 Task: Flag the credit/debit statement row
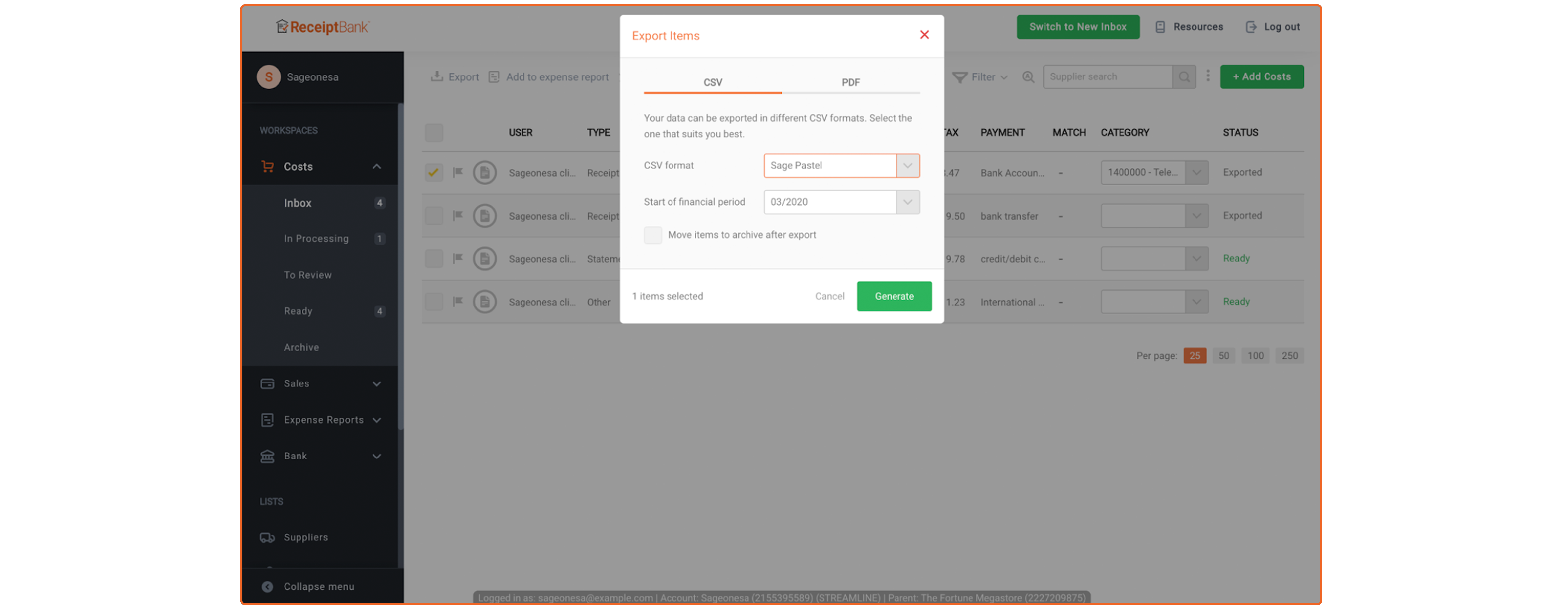(x=458, y=259)
